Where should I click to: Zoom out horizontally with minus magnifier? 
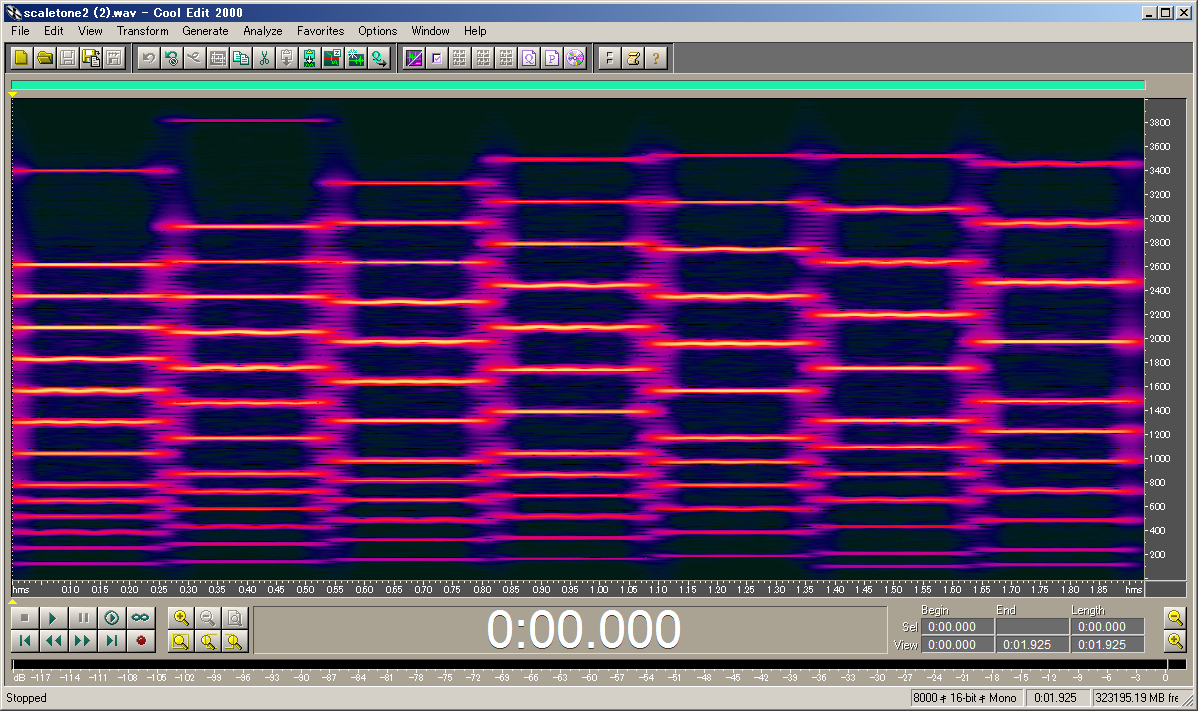pyautogui.click(x=208, y=618)
